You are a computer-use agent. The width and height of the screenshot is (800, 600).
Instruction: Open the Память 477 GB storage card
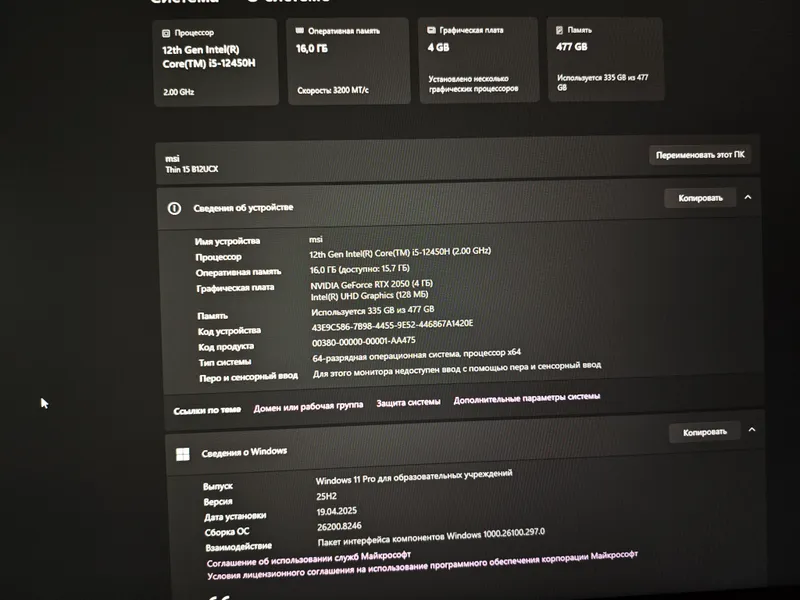(605, 59)
